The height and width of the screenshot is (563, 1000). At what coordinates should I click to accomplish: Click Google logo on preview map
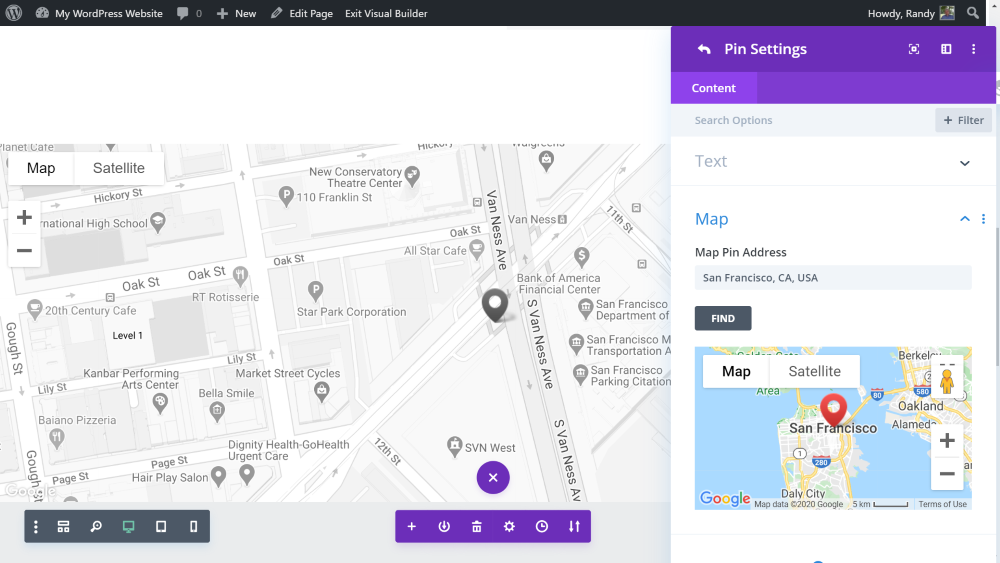pos(724,498)
